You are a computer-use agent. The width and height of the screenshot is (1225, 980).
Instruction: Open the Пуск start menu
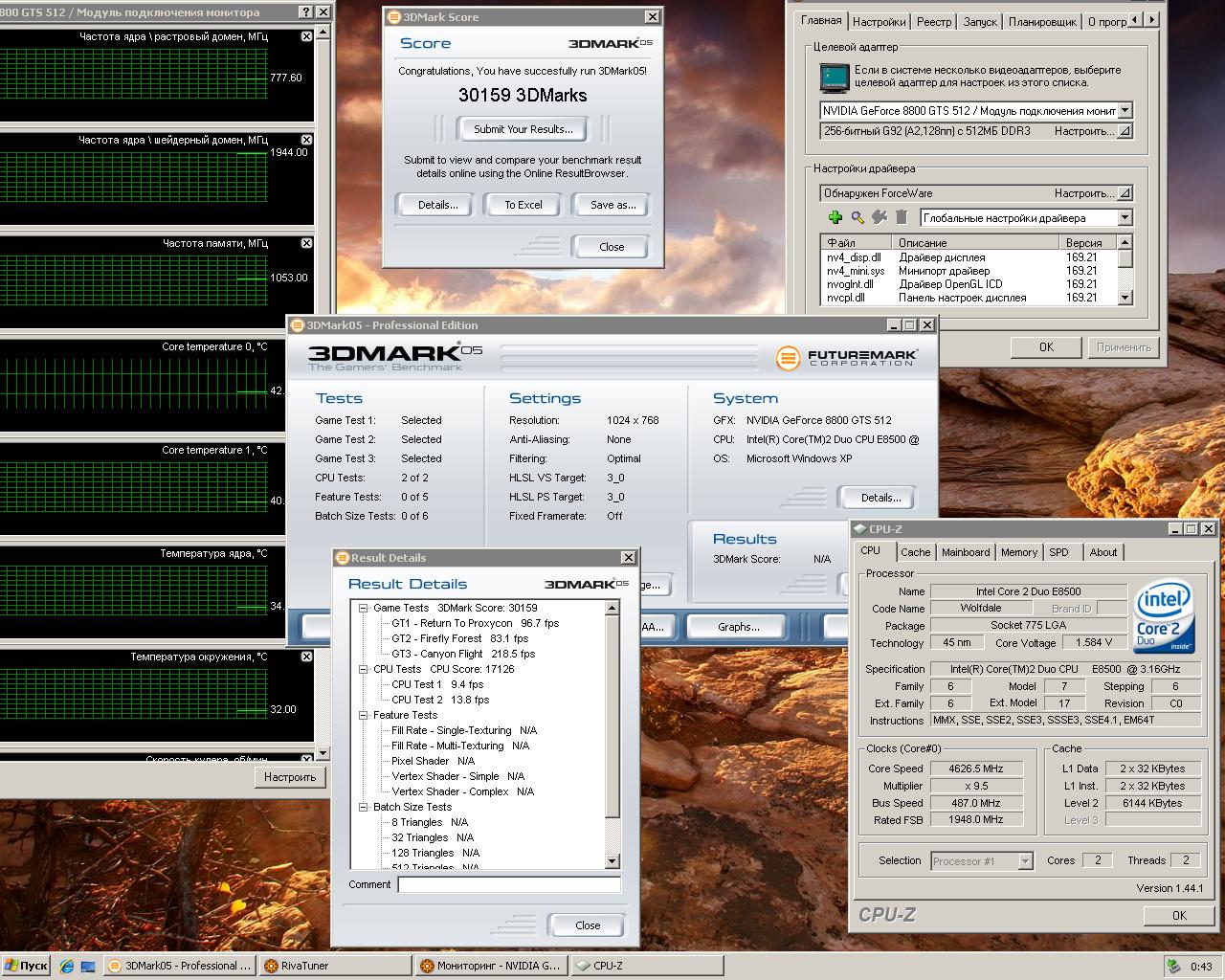click(x=26, y=966)
